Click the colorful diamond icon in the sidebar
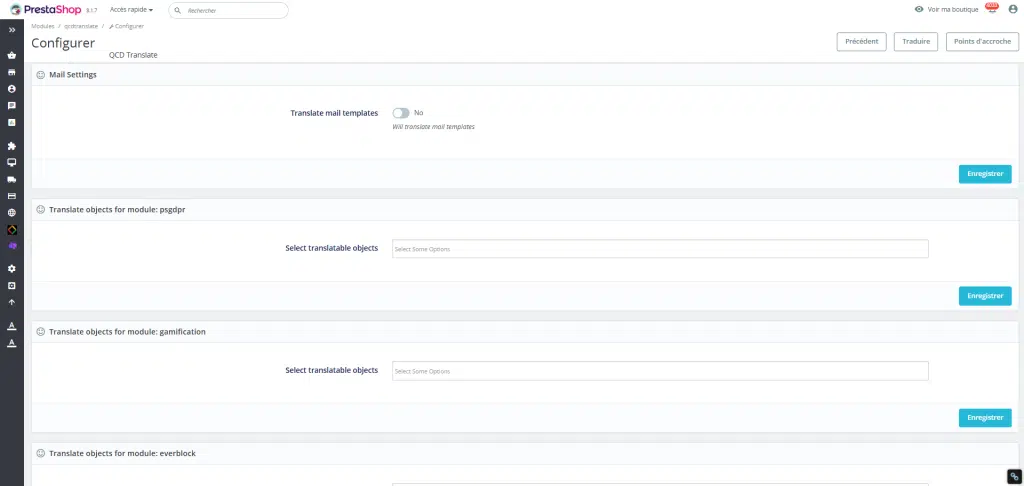 point(12,230)
